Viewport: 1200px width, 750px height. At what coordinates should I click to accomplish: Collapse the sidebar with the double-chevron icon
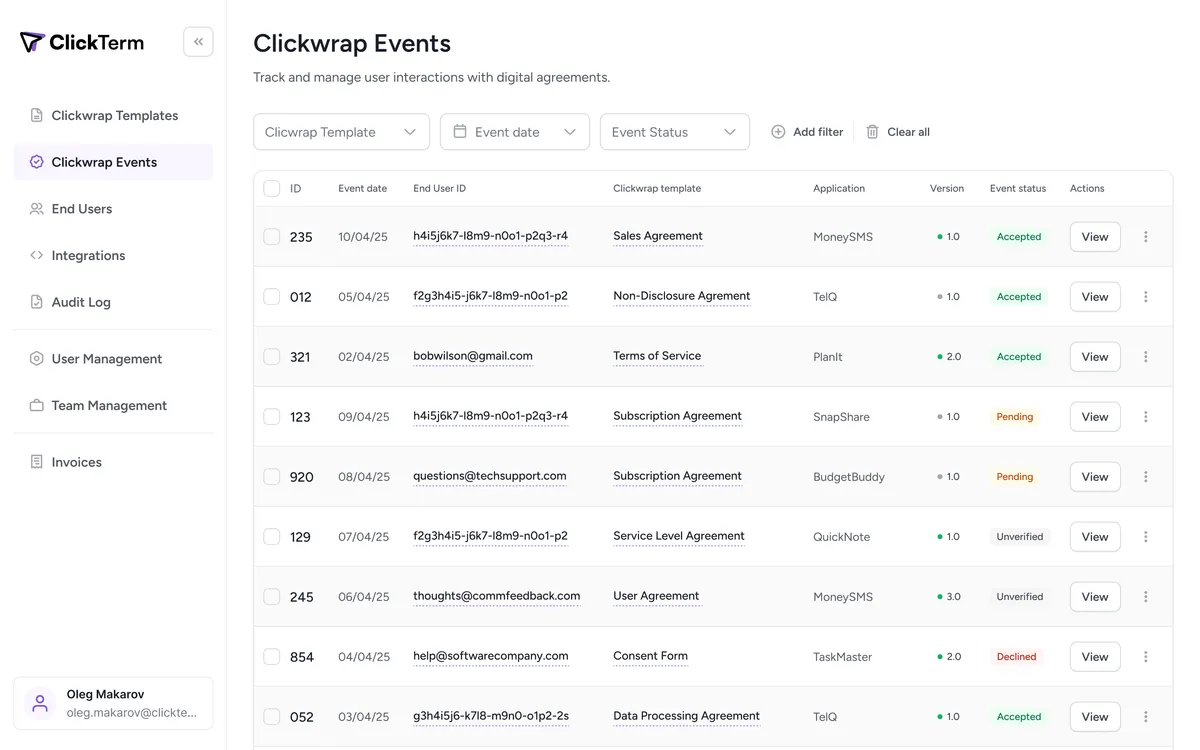tap(198, 42)
